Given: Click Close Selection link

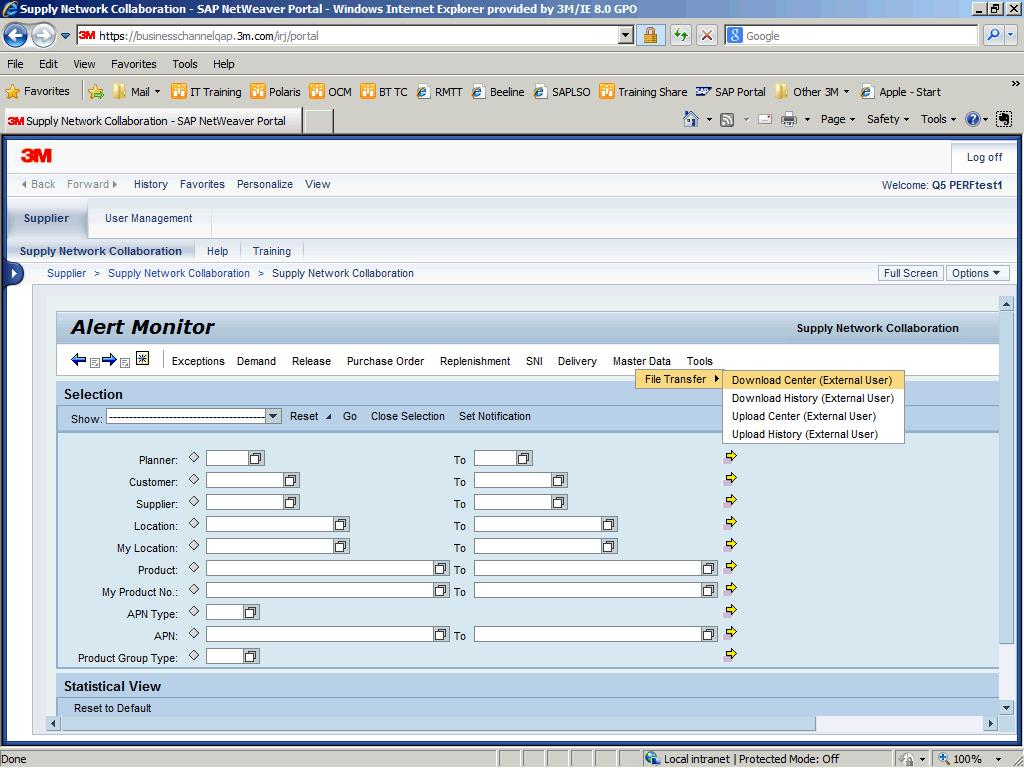Looking at the screenshot, I should pos(408,416).
